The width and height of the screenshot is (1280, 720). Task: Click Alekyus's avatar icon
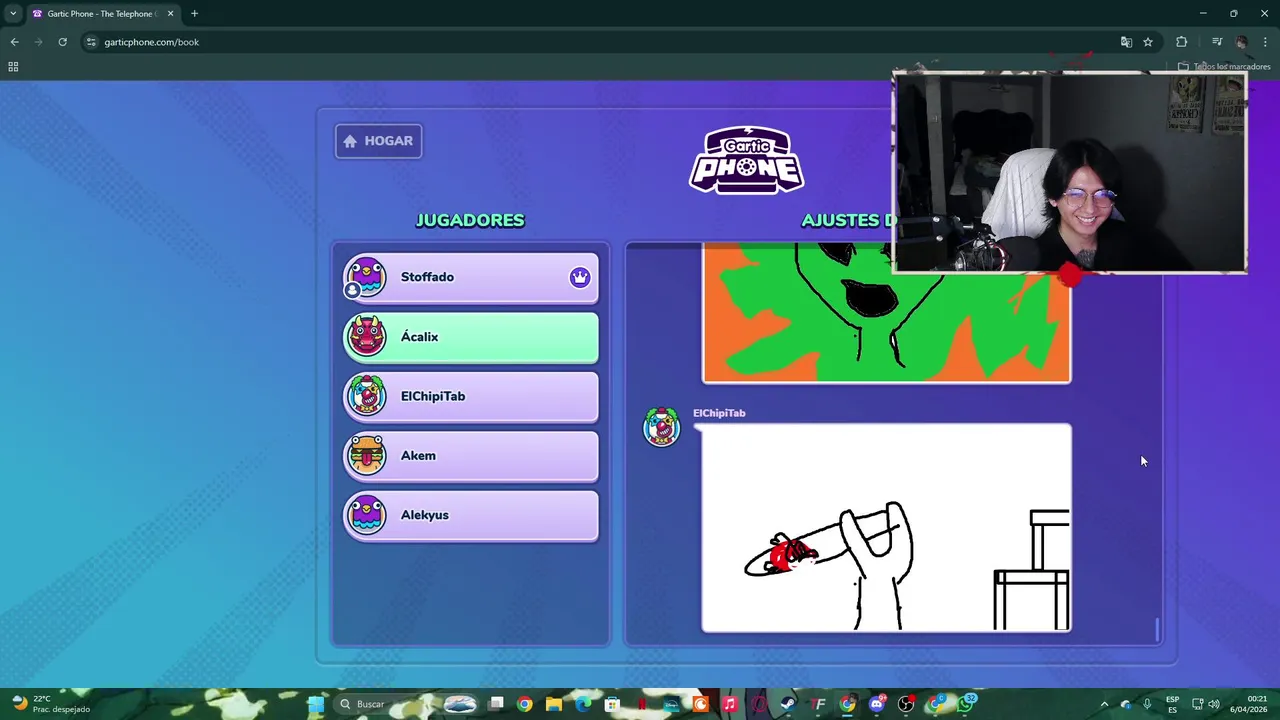coord(366,515)
